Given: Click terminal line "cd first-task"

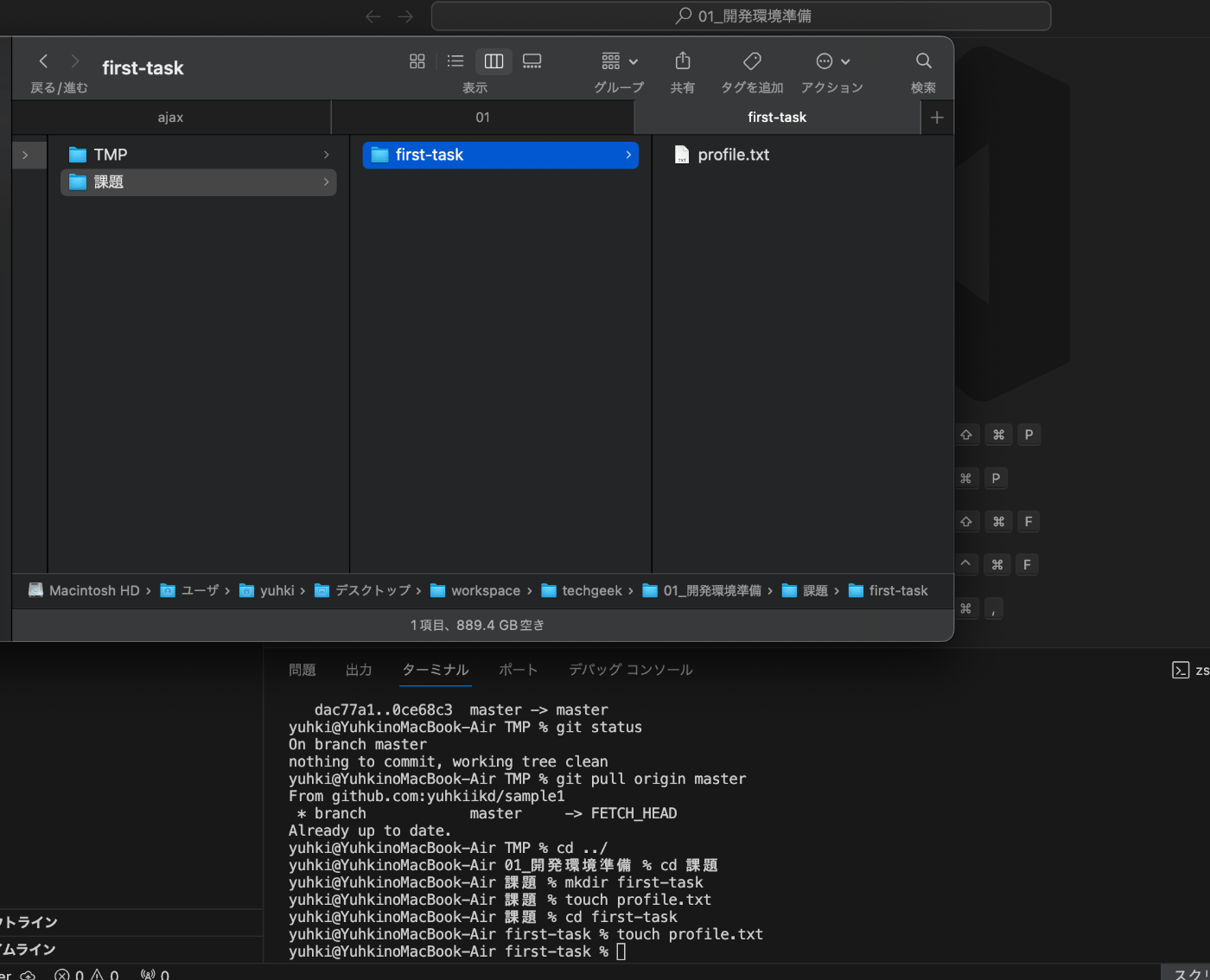Looking at the screenshot, I should 621,917.
